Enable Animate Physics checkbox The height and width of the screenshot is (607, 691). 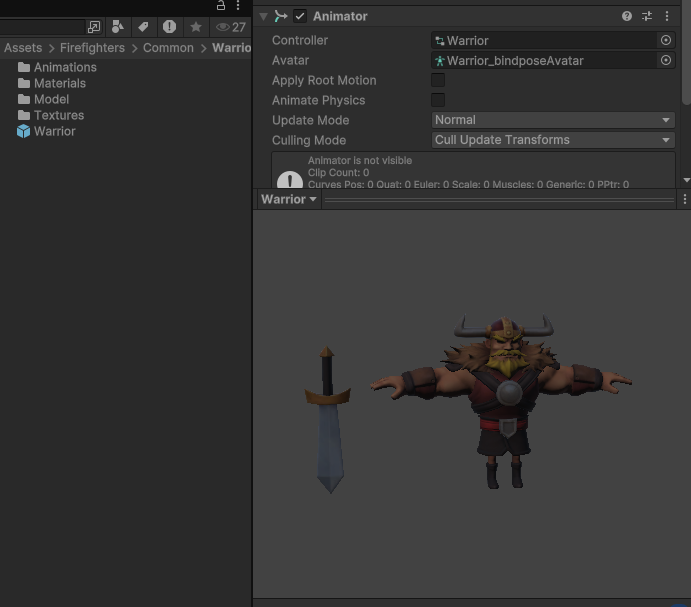tap(438, 100)
